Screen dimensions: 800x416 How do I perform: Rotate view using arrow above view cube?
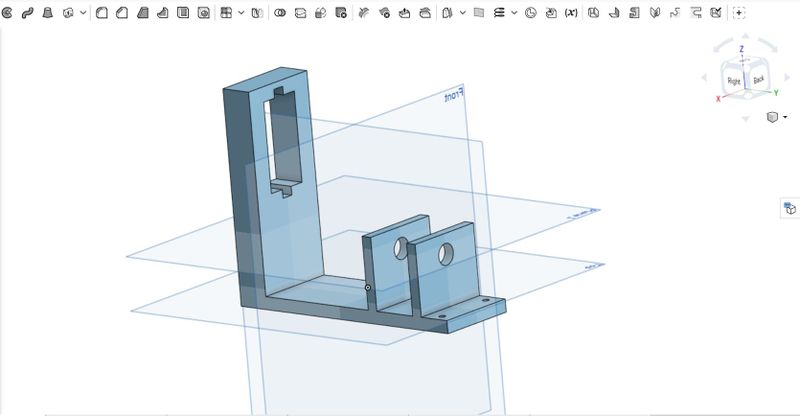click(741, 40)
